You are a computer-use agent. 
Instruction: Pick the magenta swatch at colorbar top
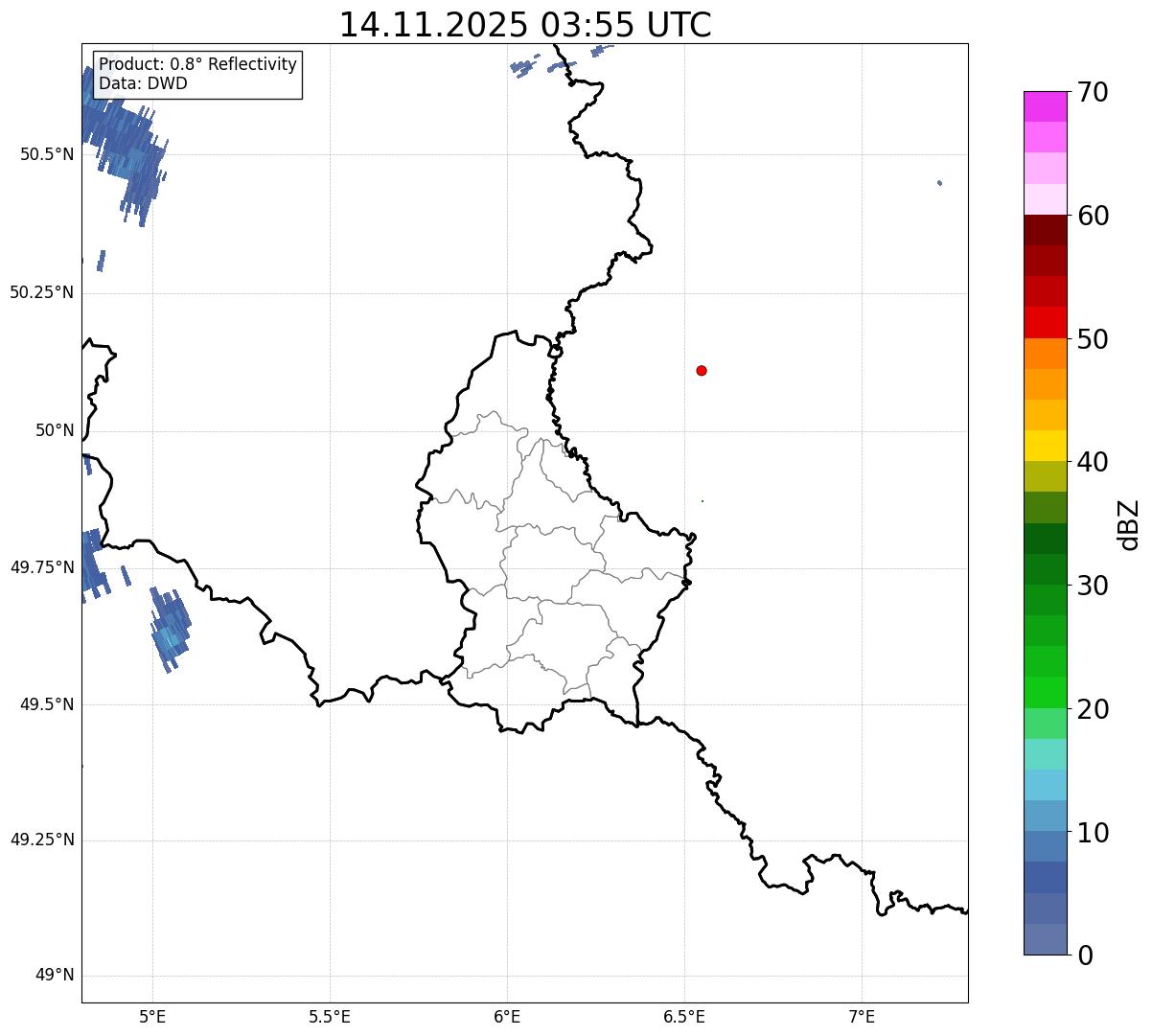[1045, 106]
